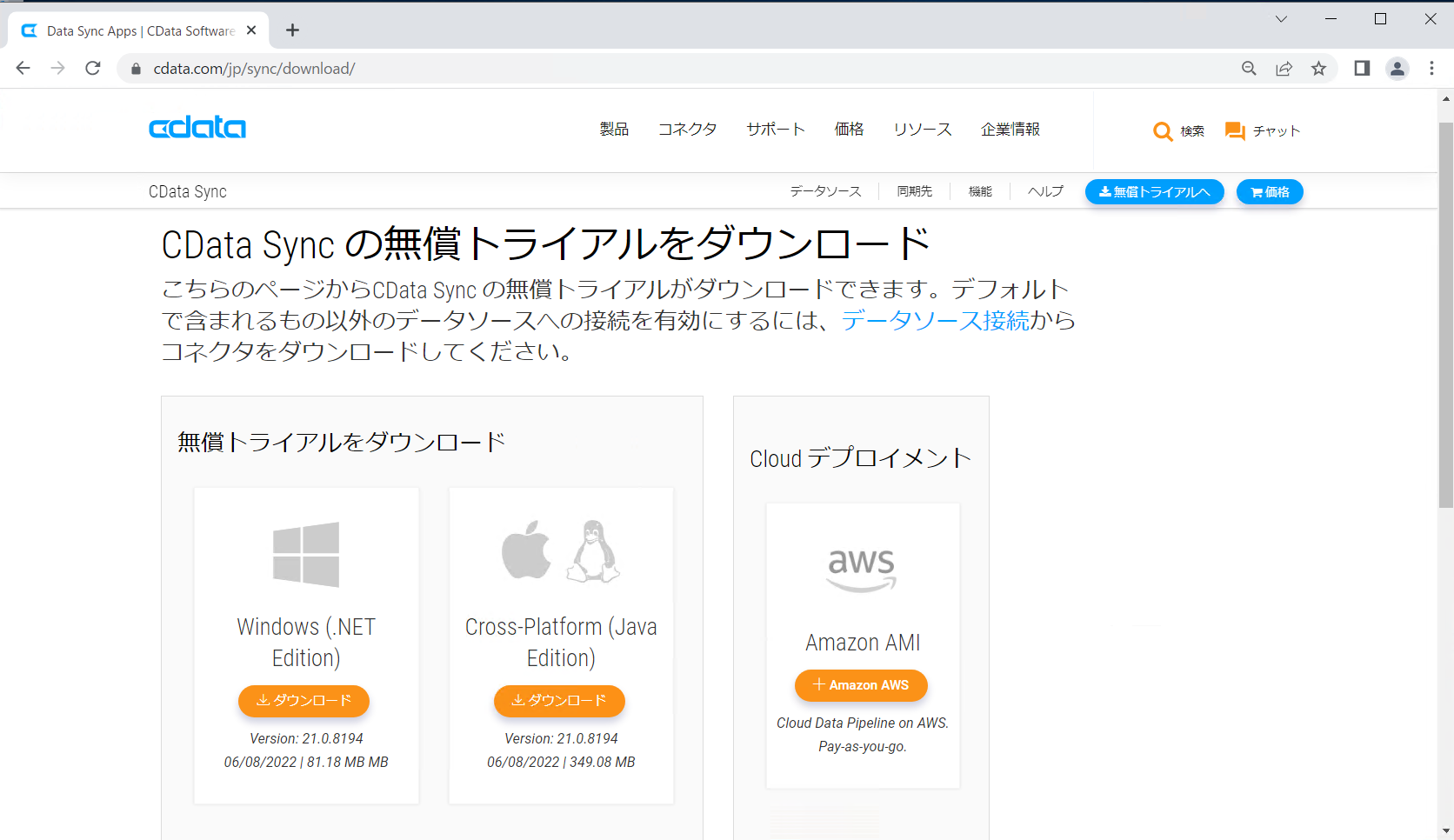Open the browser zoom magnifier icon
Screen dimensions: 1454x840
(1249, 69)
